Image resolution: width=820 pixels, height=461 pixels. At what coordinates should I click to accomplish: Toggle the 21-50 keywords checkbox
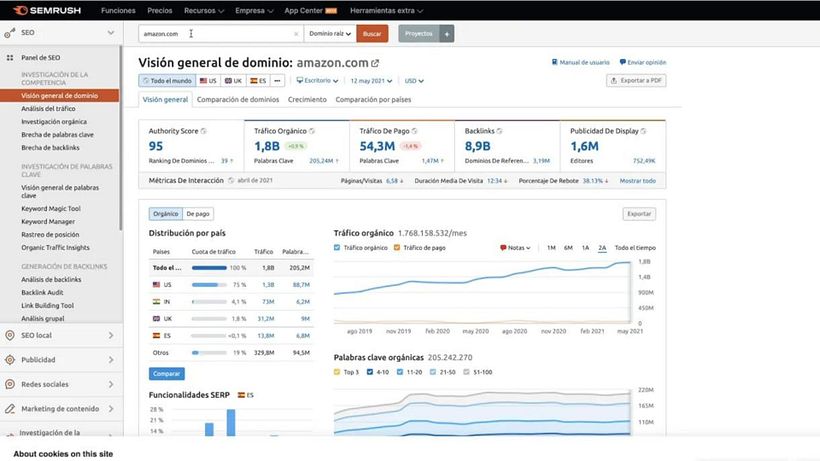[x=433, y=372]
